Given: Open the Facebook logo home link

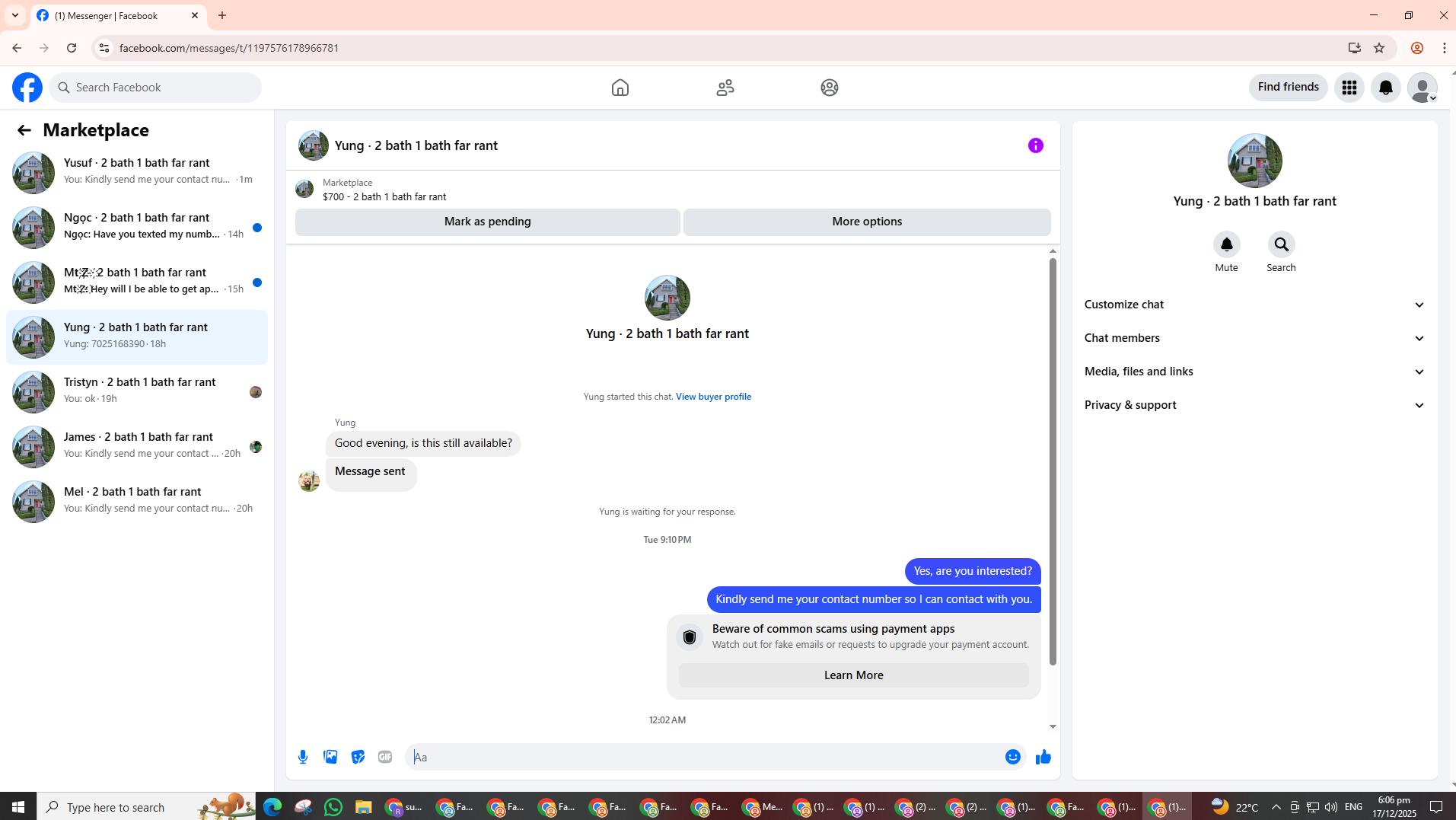Looking at the screenshot, I should coord(27,88).
